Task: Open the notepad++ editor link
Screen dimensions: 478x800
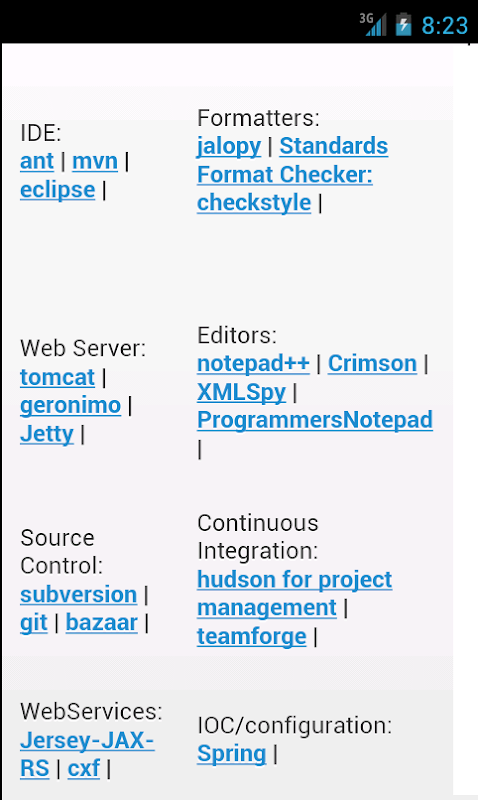Action: (x=254, y=364)
